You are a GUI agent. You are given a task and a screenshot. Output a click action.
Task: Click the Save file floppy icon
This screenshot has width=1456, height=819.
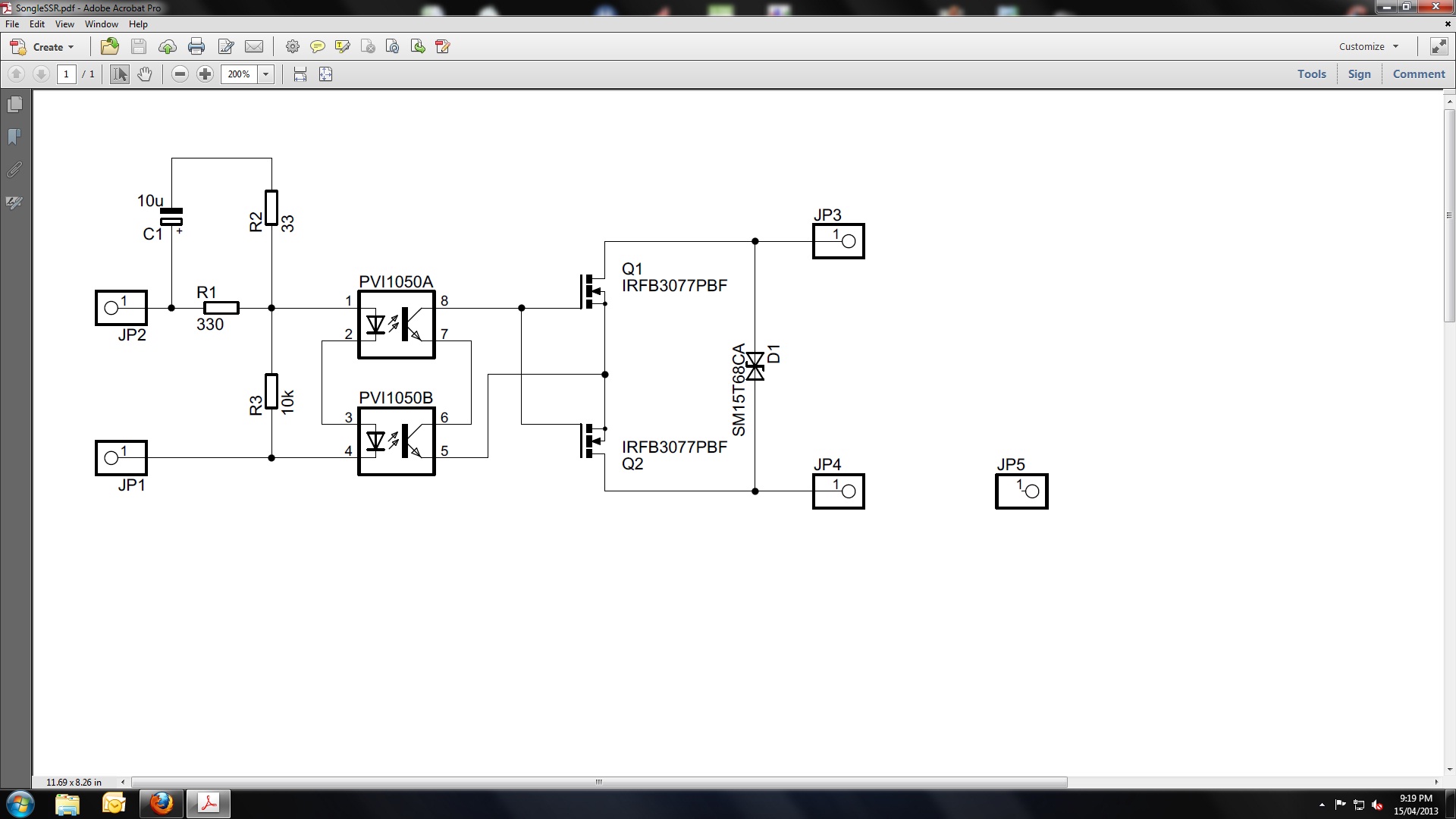[x=139, y=47]
